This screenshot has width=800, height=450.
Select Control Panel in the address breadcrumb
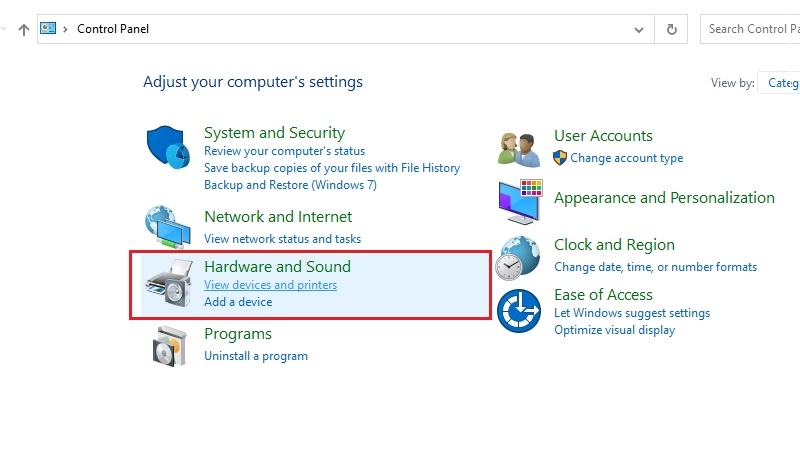pos(114,29)
